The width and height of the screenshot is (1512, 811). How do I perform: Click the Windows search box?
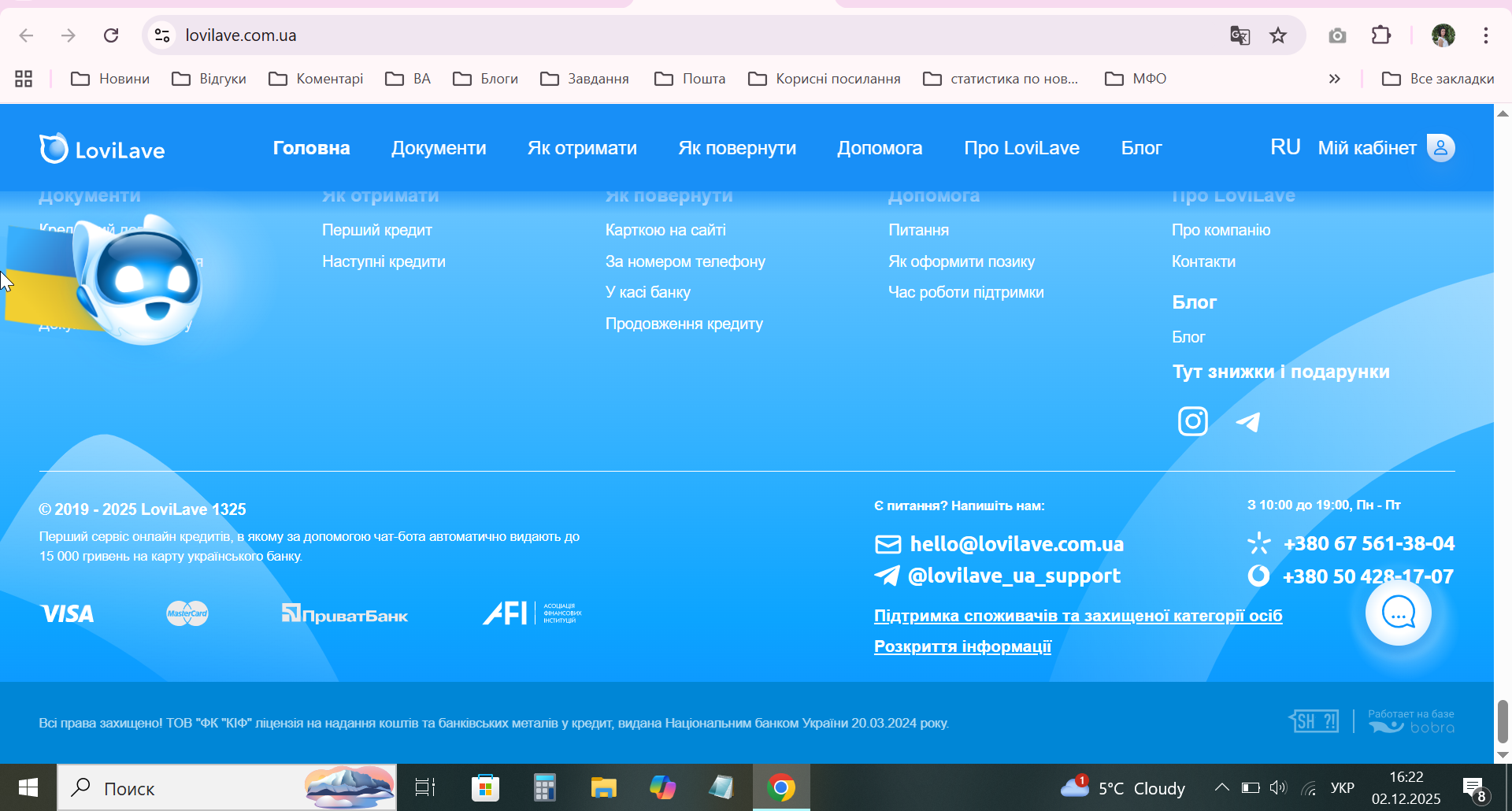[227, 787]
